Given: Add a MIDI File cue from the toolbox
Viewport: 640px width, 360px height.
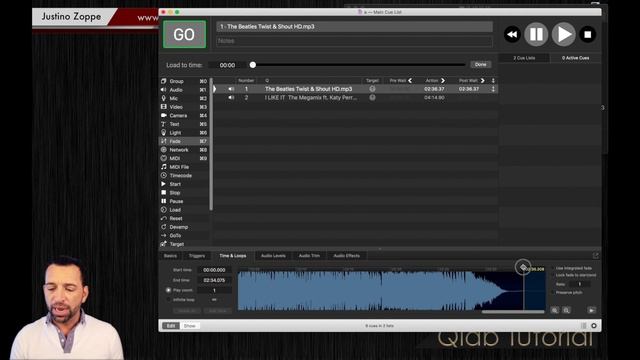Looking at the screenshot, I should point(184,167).
